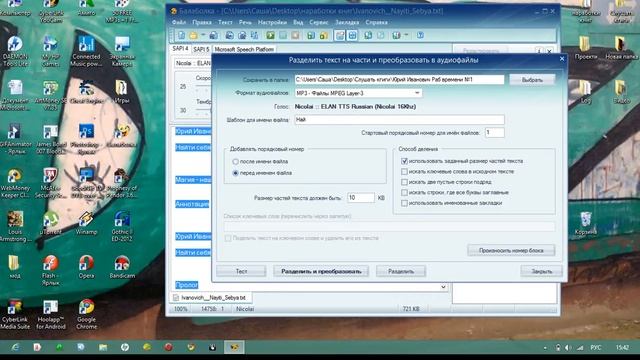Click the Stop icon in Balabolka toolbar
Viewport: 640px width, 360px height.
tap(295, 36)
